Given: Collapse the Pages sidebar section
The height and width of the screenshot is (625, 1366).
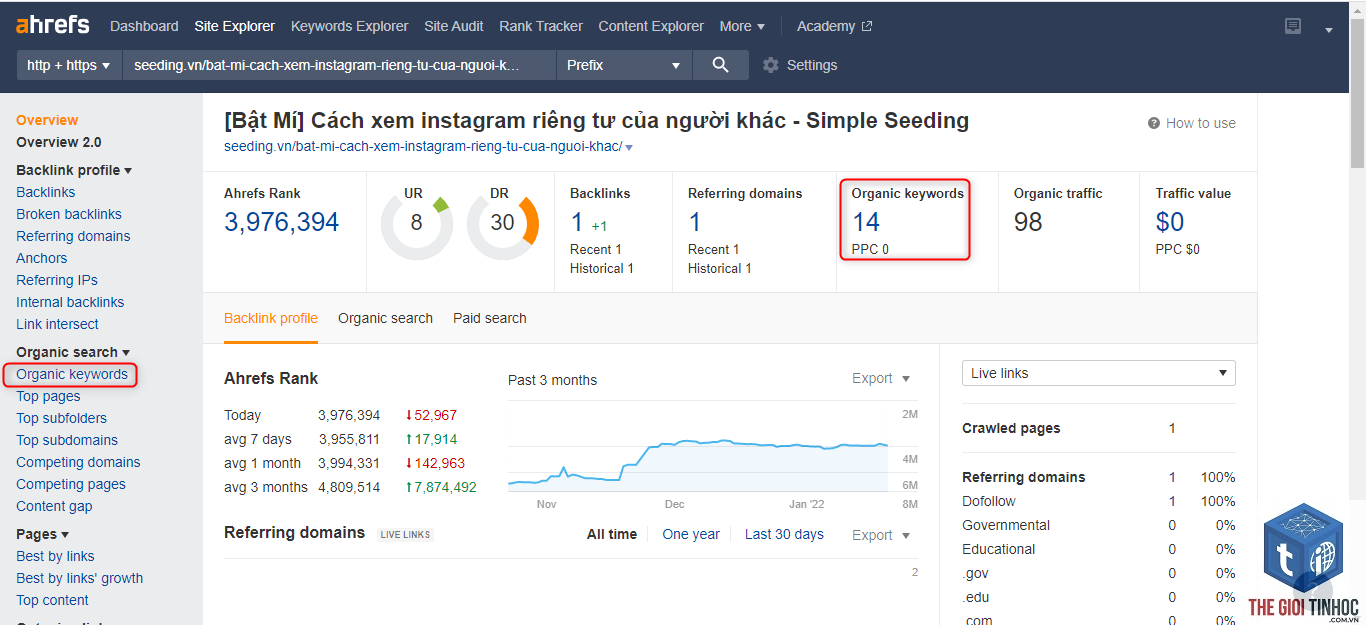Looking at the screenshot, I should [x=43, y=534].
